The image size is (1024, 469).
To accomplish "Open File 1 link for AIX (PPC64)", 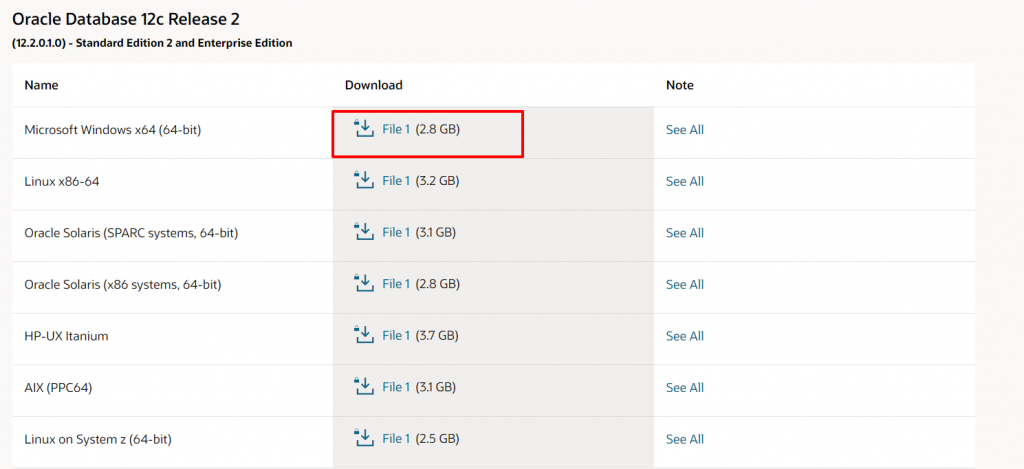I will (x=396, y=387).
